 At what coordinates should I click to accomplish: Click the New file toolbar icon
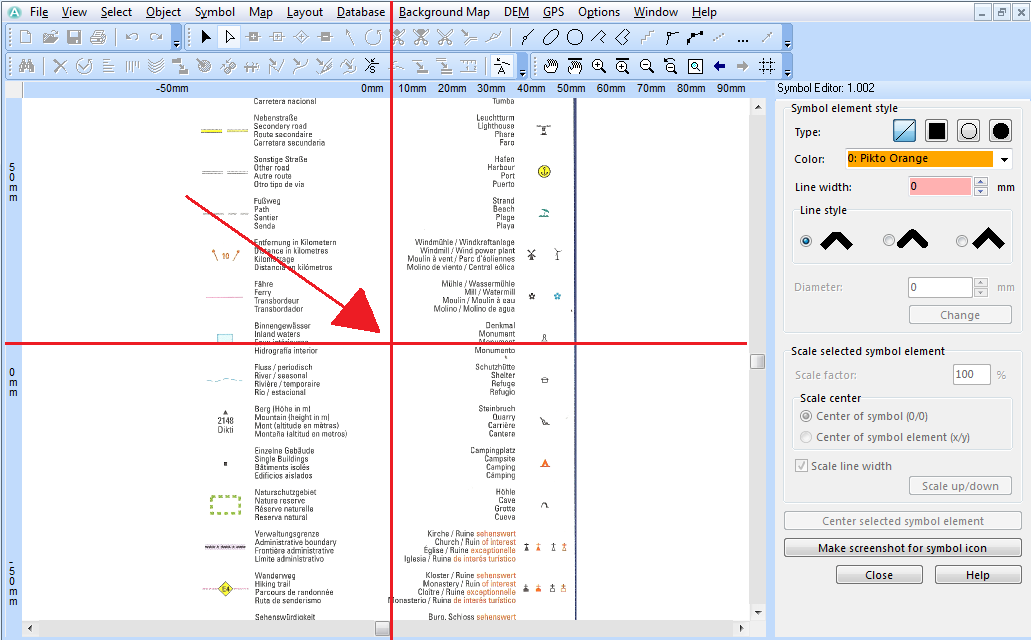[26, 37]
